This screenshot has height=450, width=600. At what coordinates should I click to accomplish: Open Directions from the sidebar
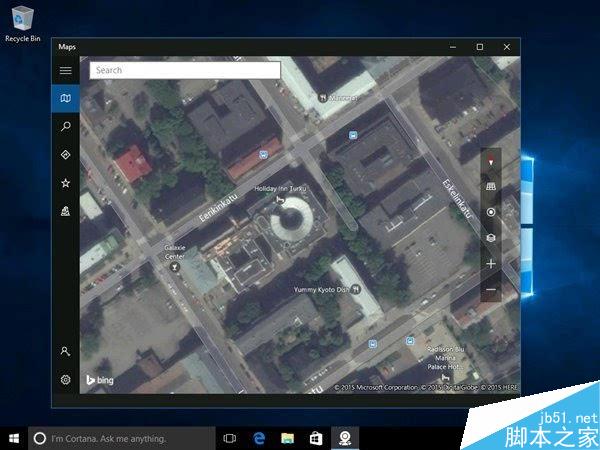(66, 155)
